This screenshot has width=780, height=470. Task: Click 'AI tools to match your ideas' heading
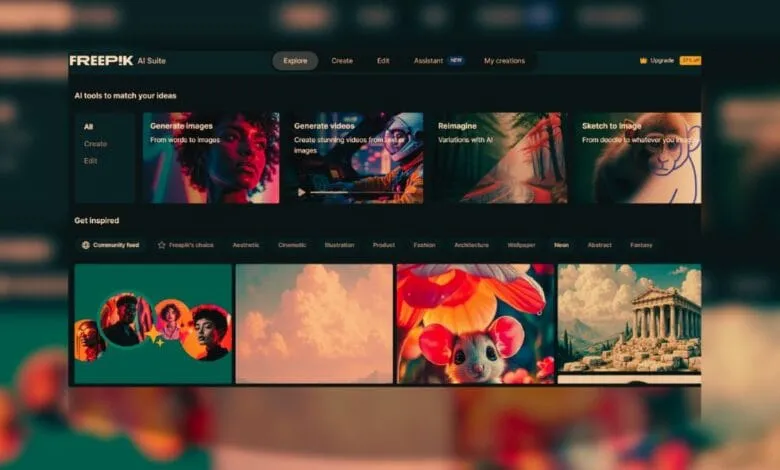click(x=125, y=95)
